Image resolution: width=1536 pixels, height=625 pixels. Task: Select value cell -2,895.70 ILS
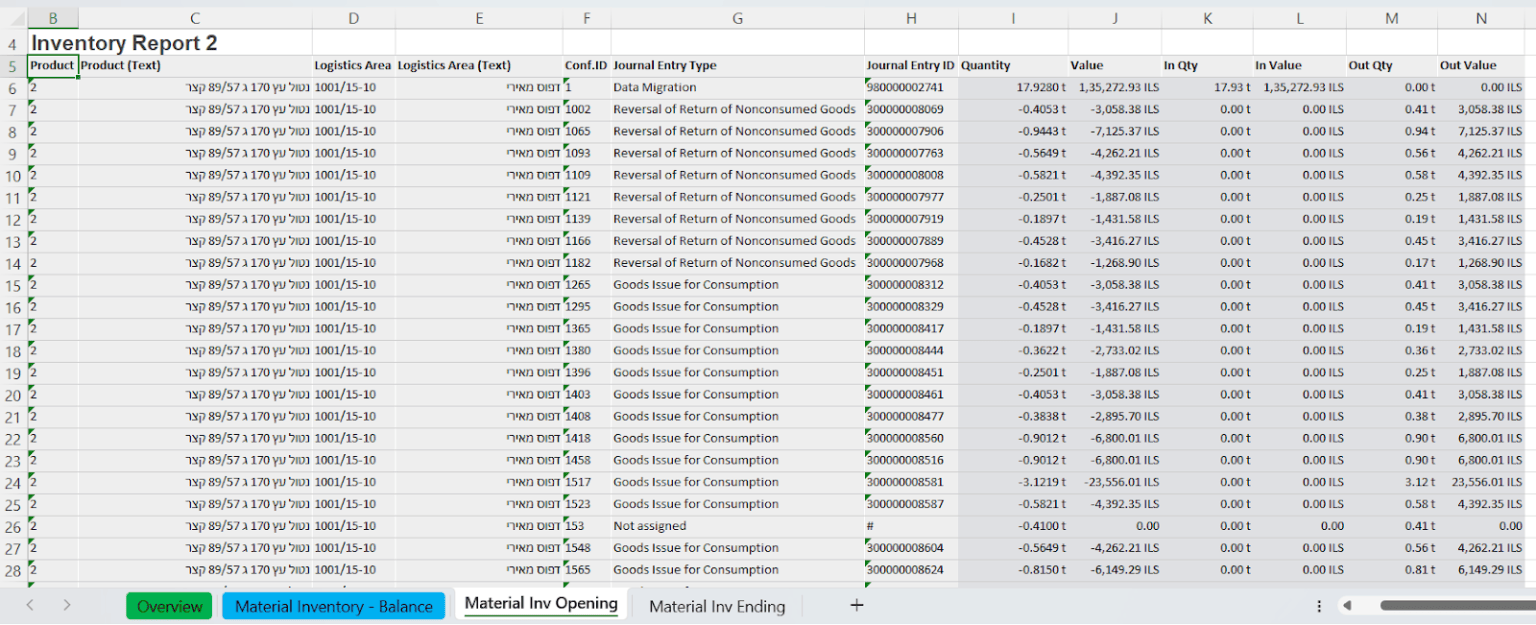(x=1115, y=417)
